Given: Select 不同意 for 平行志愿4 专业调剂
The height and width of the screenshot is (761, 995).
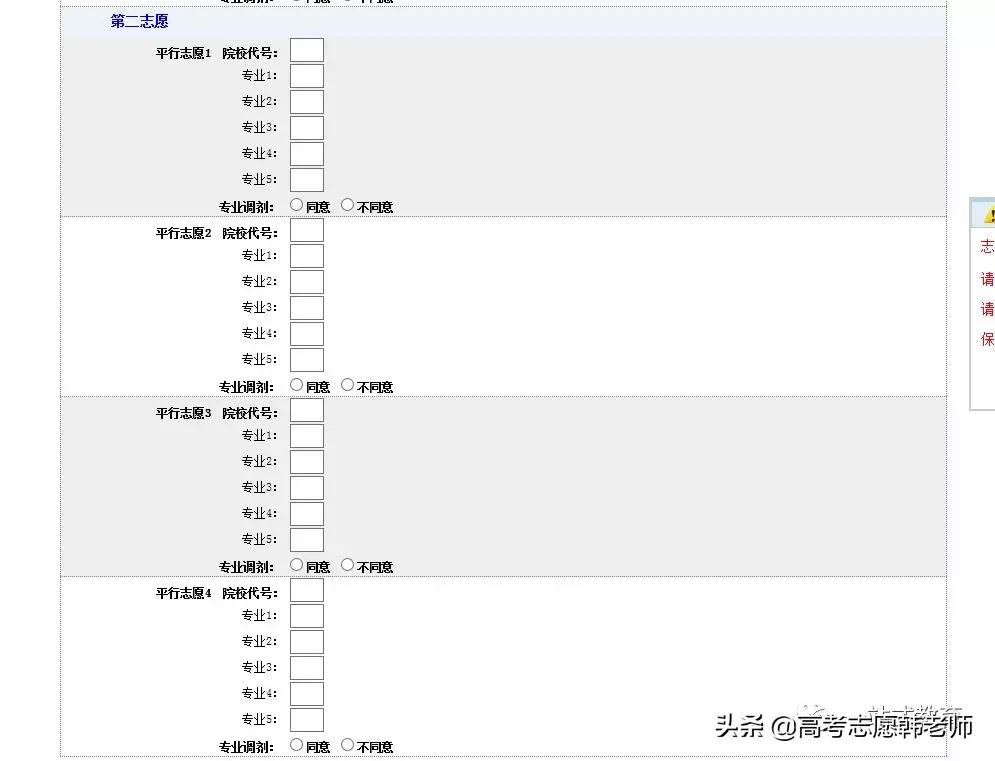Looking at the screenshot, I should coord(347,745).
